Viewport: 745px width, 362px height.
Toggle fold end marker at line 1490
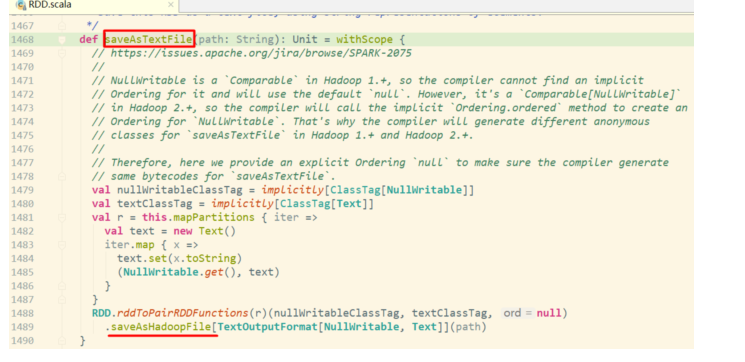[x=62, y=341]
